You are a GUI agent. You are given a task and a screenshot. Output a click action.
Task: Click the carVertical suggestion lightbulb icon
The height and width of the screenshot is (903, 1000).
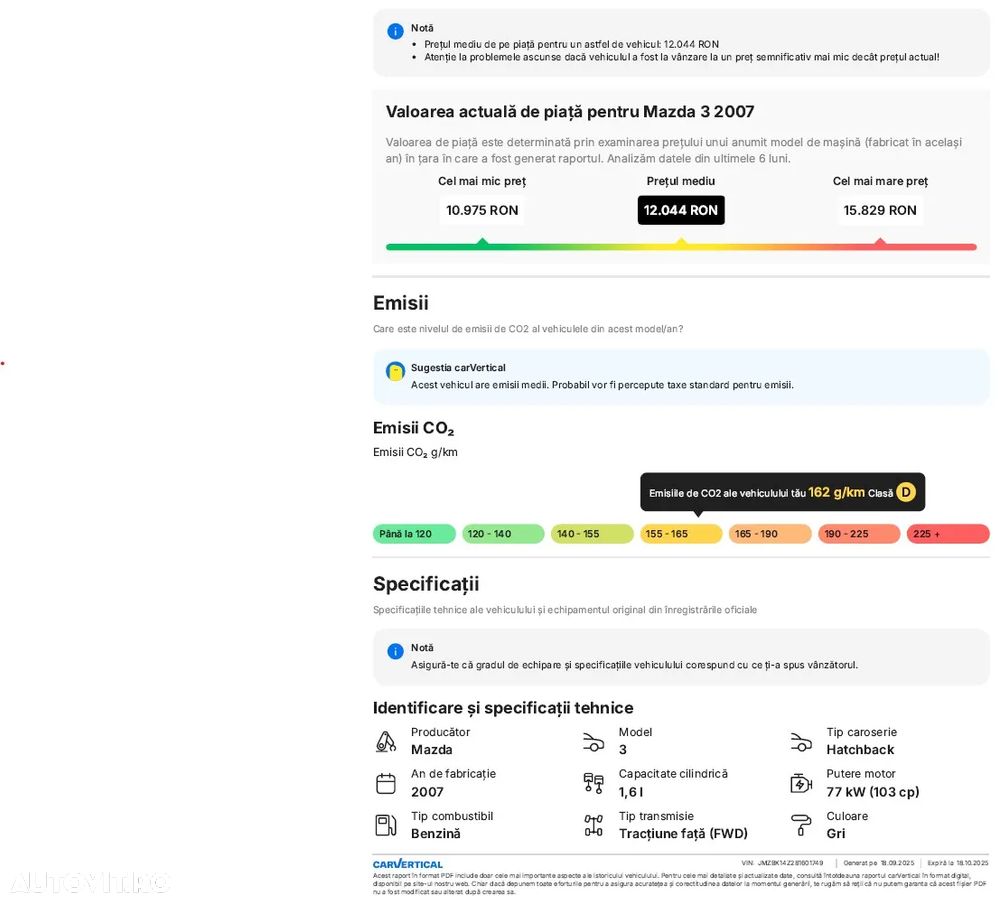click(x=395, y=371)
